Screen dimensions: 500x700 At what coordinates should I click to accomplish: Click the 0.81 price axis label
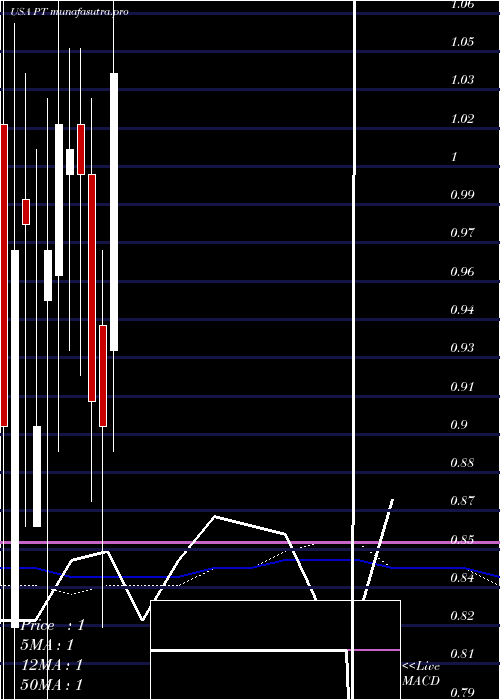(462, 654)
